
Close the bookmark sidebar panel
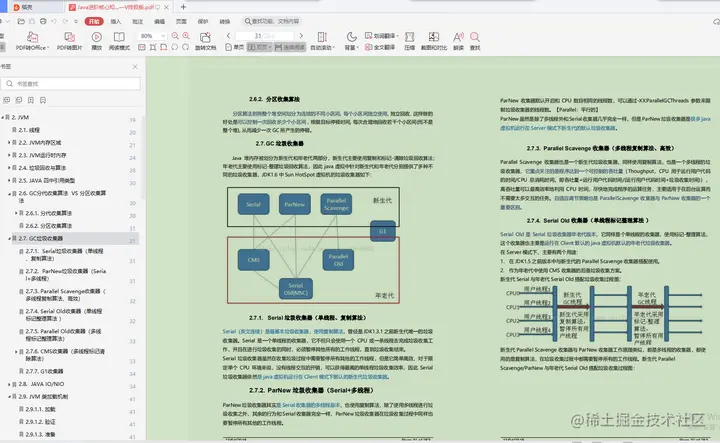click(x=135, y=67)
